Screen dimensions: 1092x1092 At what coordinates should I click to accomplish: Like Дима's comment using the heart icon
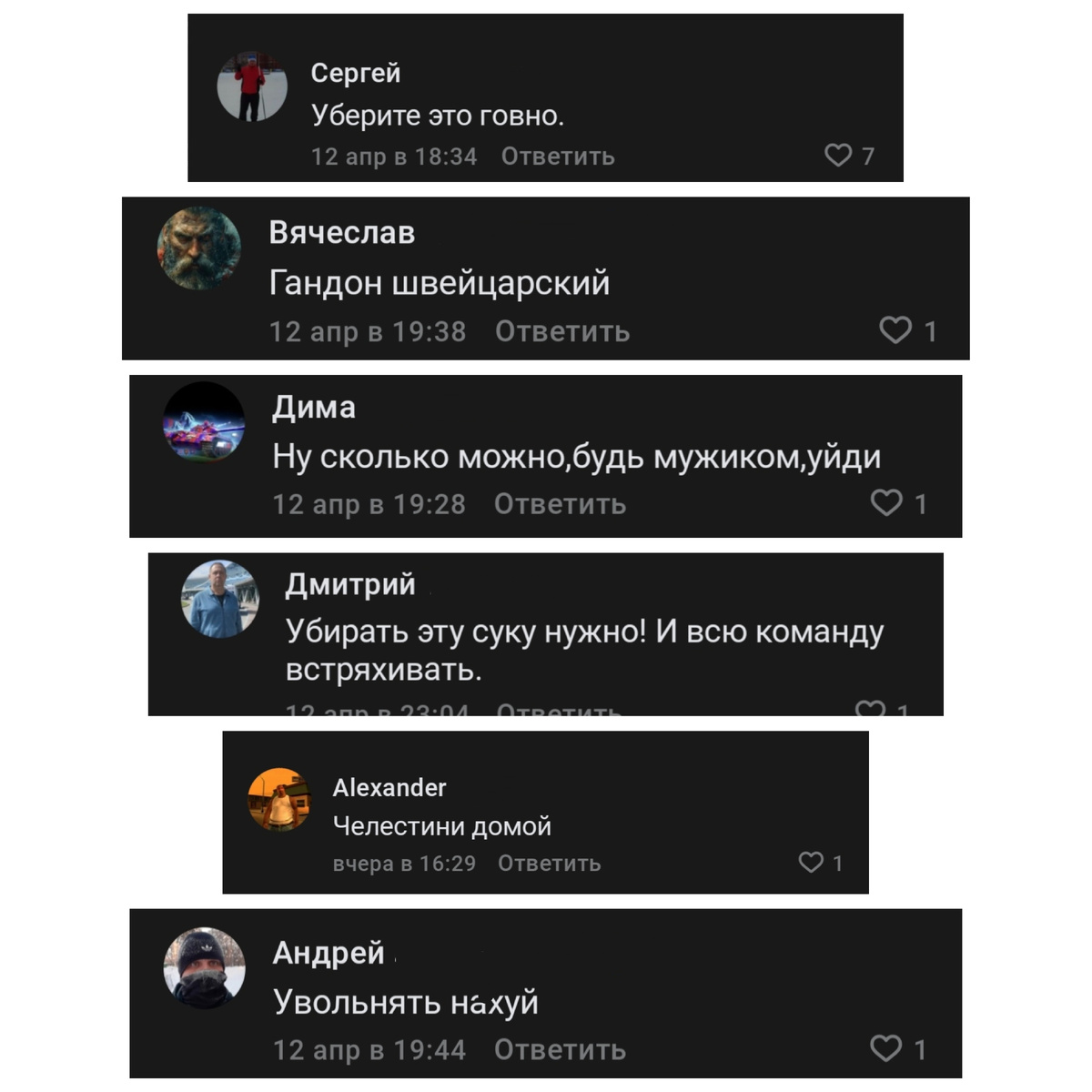tap(885, 503)
